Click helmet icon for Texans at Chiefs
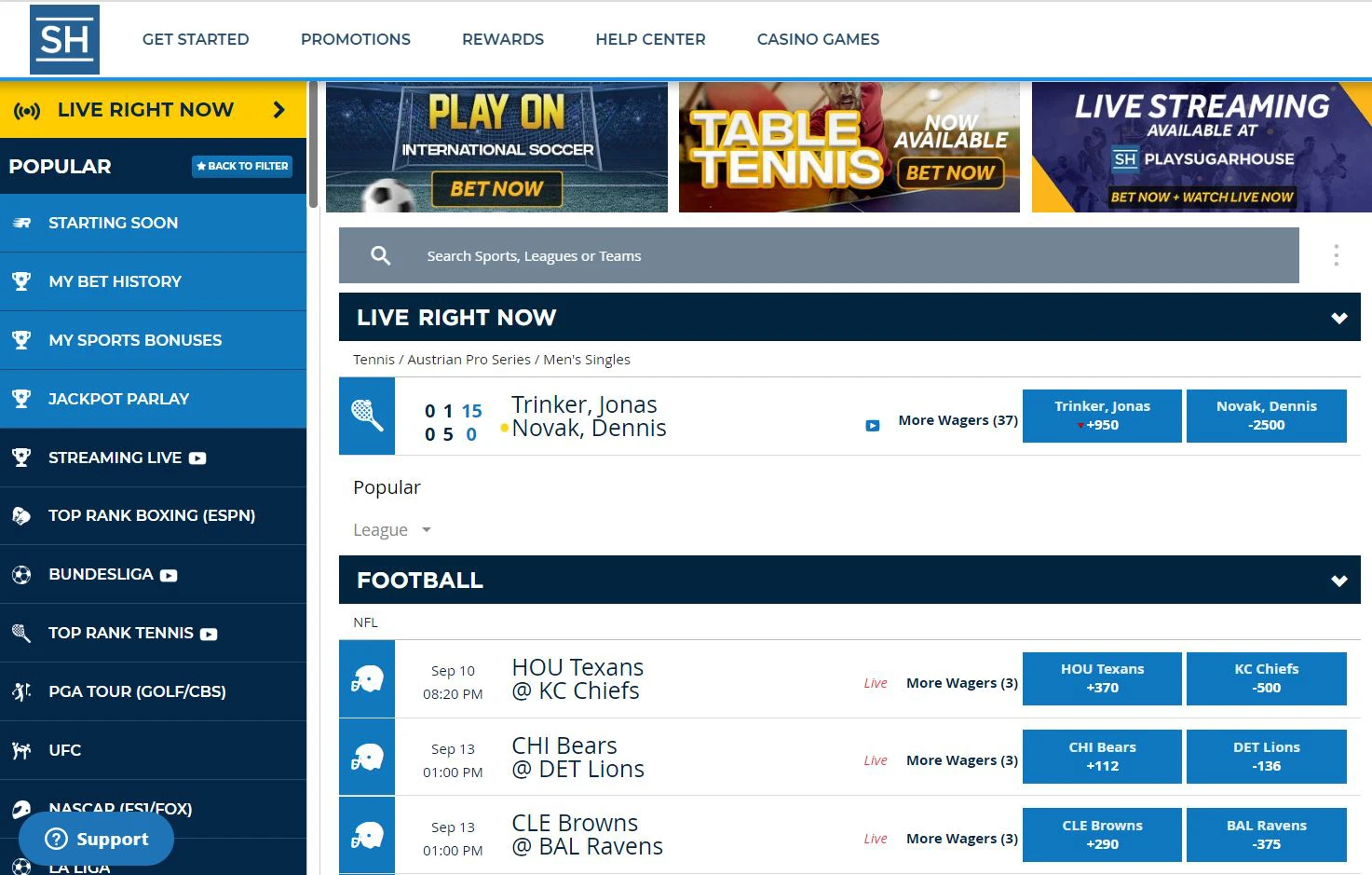This screenshot has width=1372, height=875. point(367,679)
